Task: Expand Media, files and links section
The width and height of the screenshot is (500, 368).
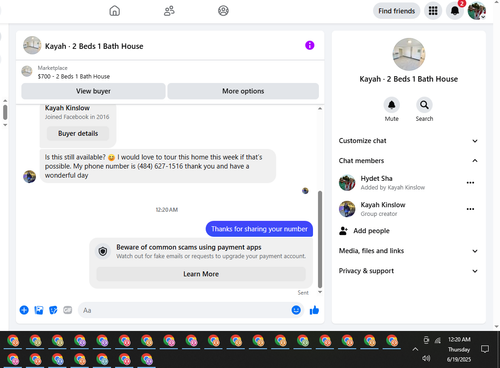Action: point(408,251)
